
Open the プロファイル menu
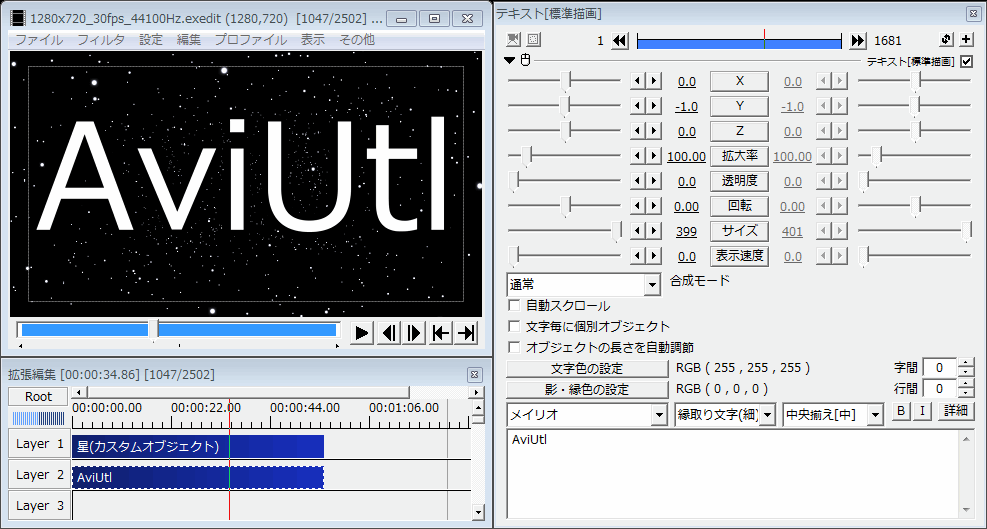click(x=250, y=40)
